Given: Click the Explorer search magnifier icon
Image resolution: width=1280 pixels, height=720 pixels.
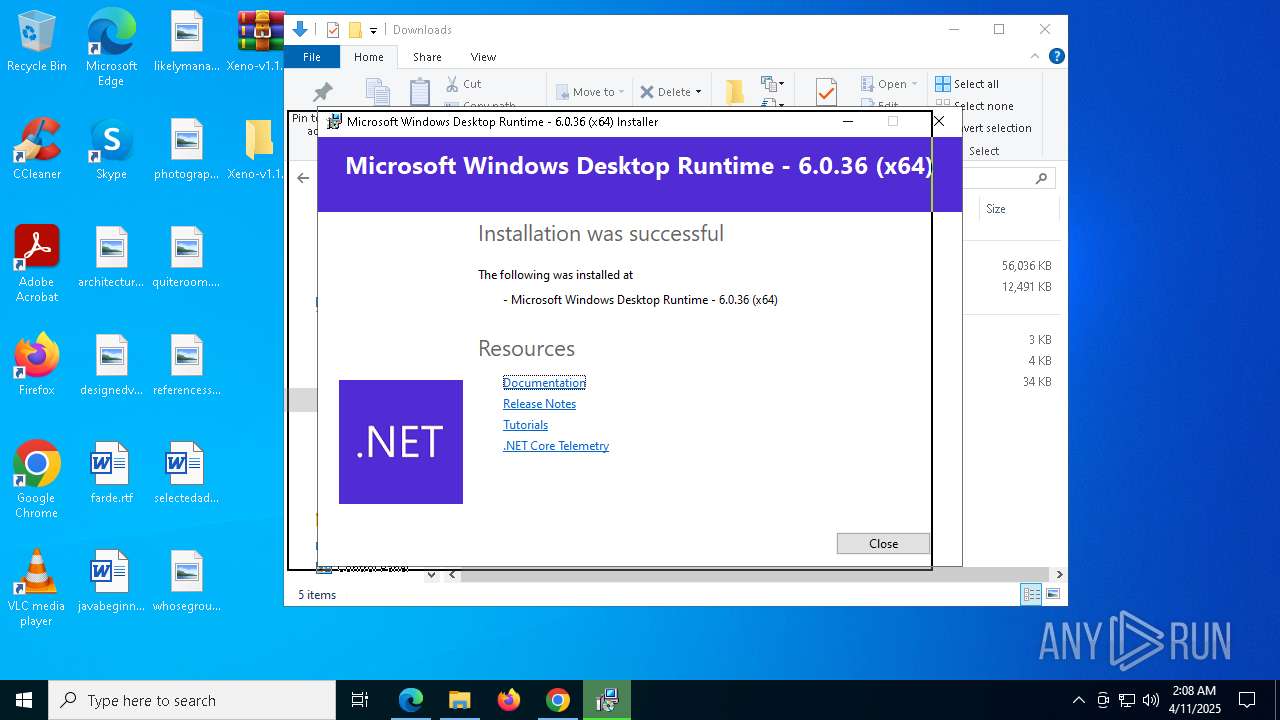Looking at the screenshot, I should coord(1041,178).
